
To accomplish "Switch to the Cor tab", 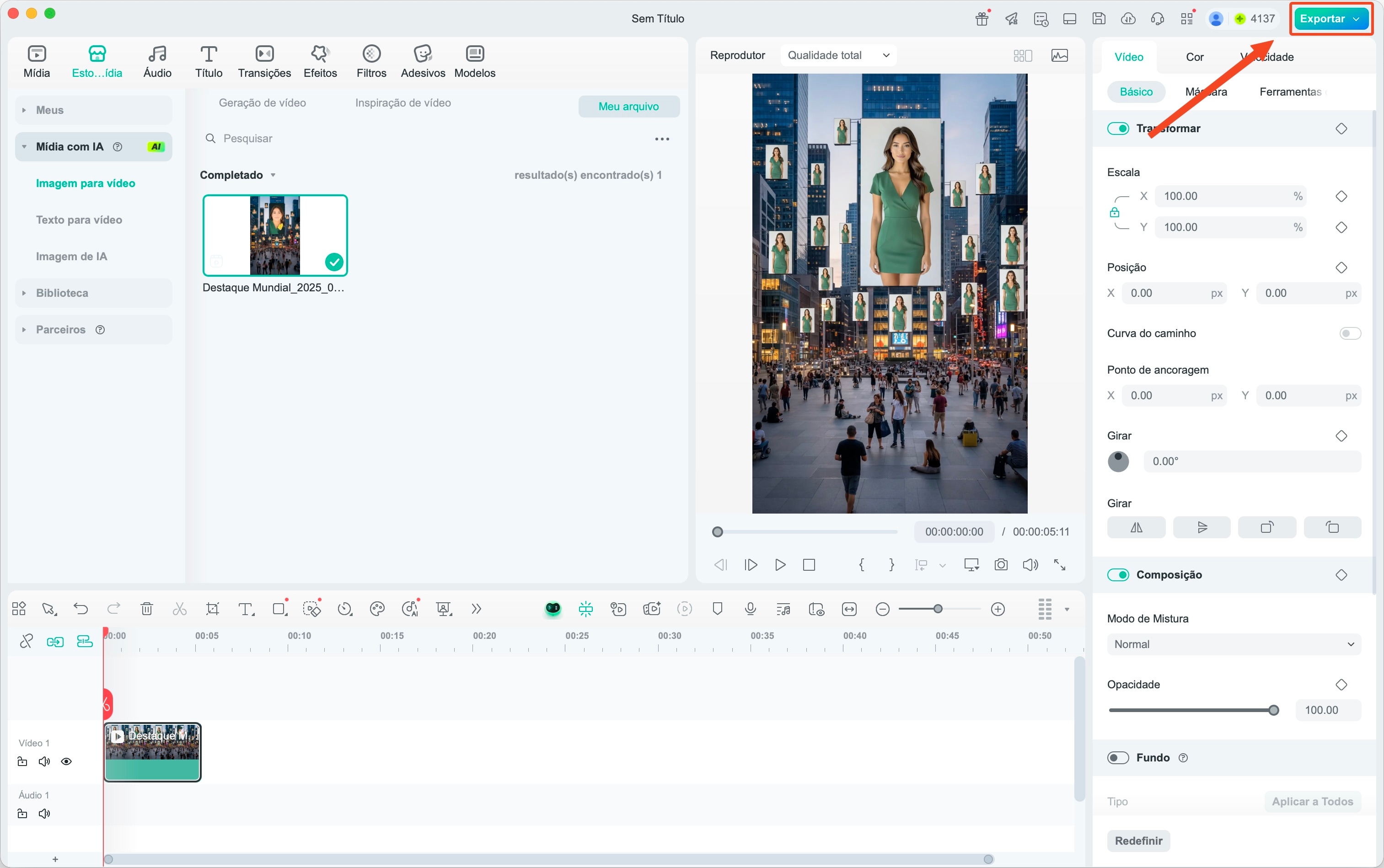I will (x=1195, y=56).
